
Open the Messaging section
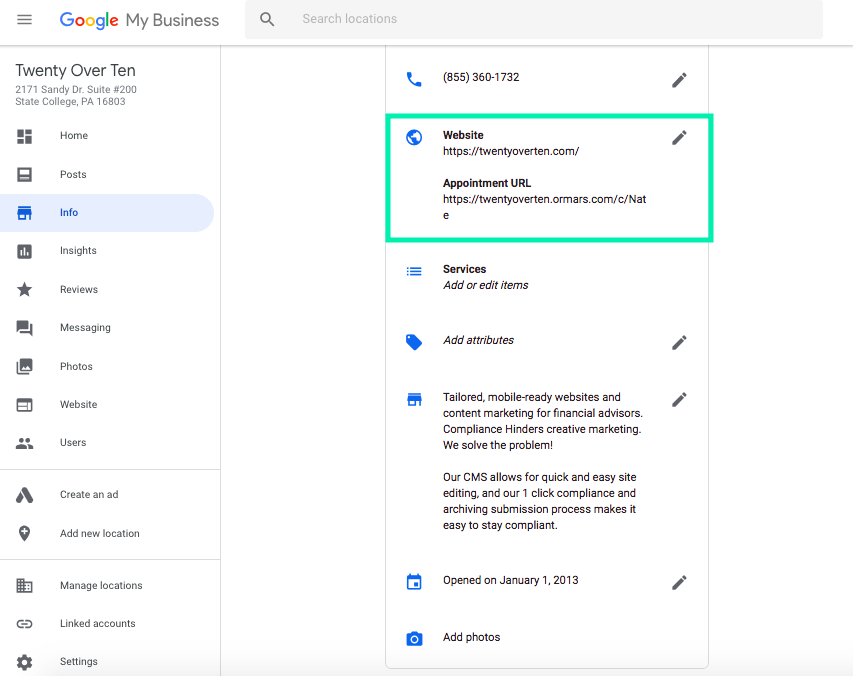(85, 328)
